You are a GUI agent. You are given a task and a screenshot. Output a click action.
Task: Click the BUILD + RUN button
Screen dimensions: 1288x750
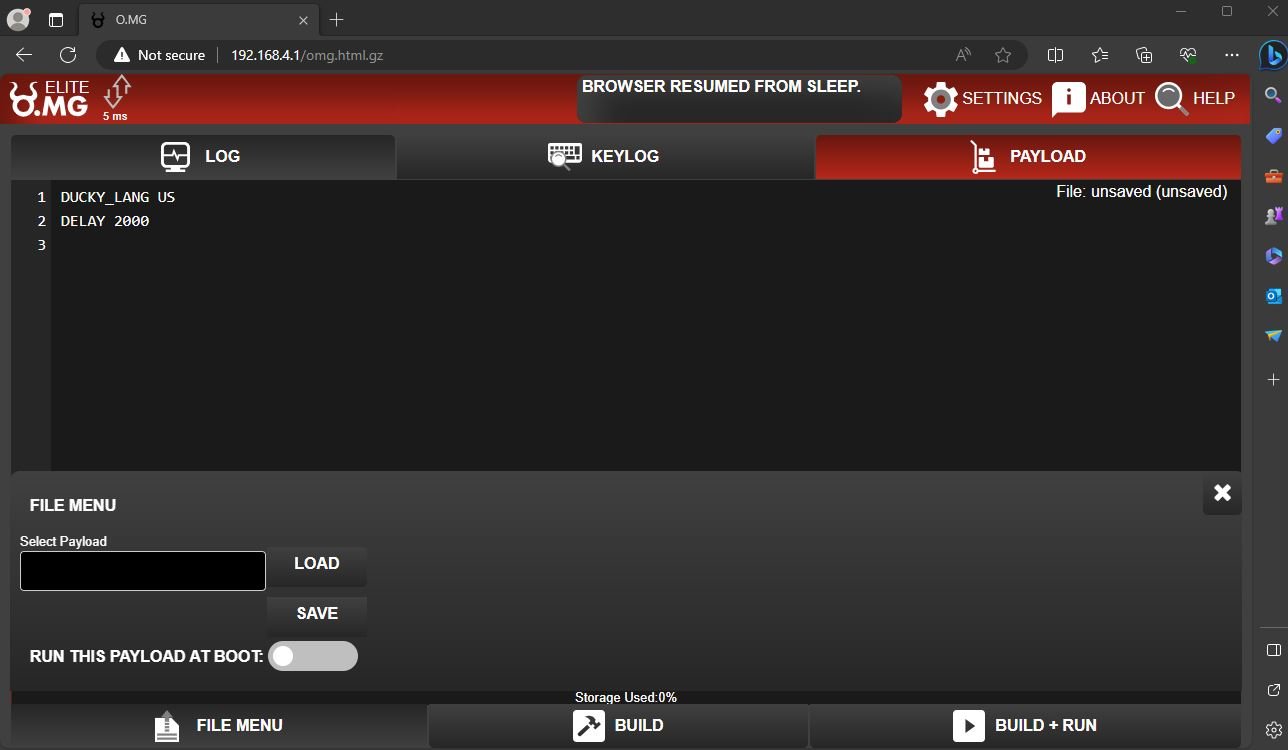(1025, 726)
